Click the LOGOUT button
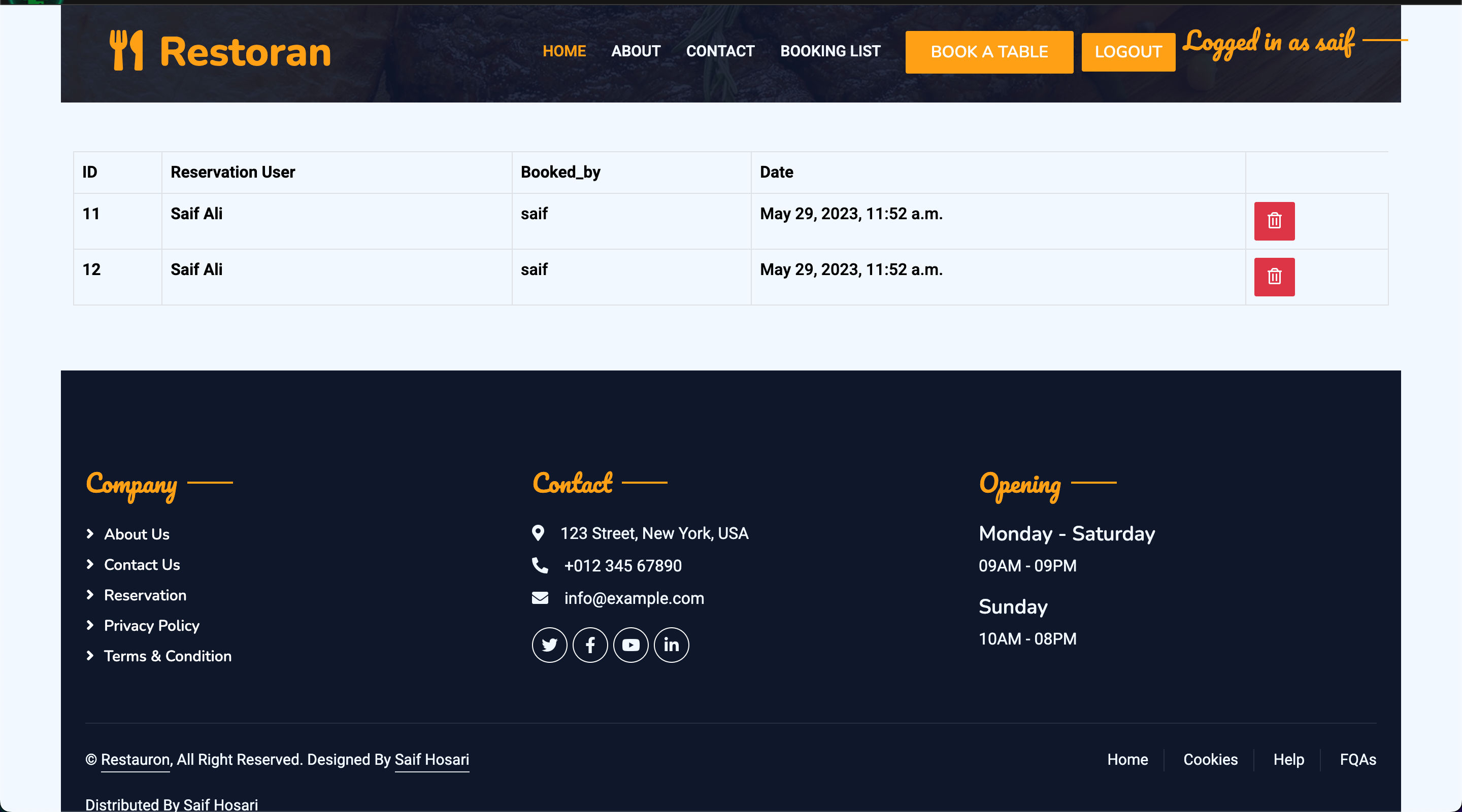 1127,52
